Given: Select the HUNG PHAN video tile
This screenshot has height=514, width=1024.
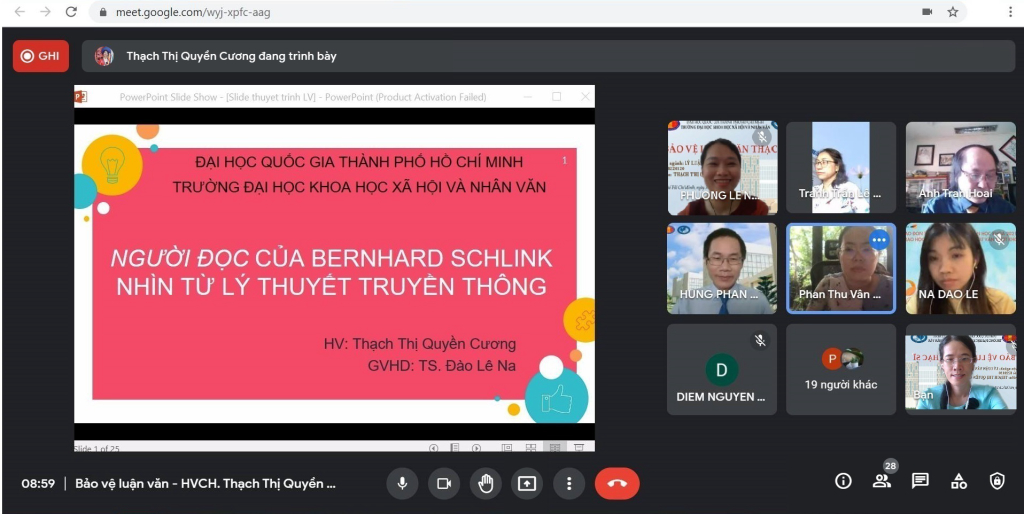Looking at the screenshot, I should pos(722,268).
